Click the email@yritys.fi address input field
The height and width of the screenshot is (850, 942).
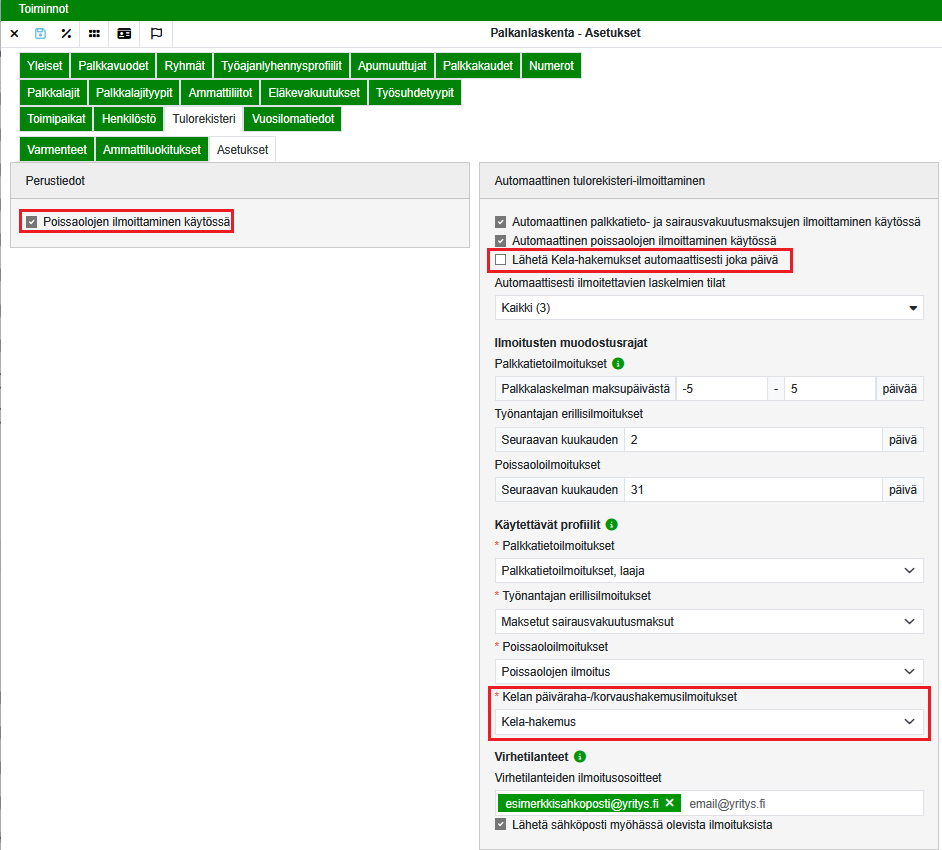(800, 803)
